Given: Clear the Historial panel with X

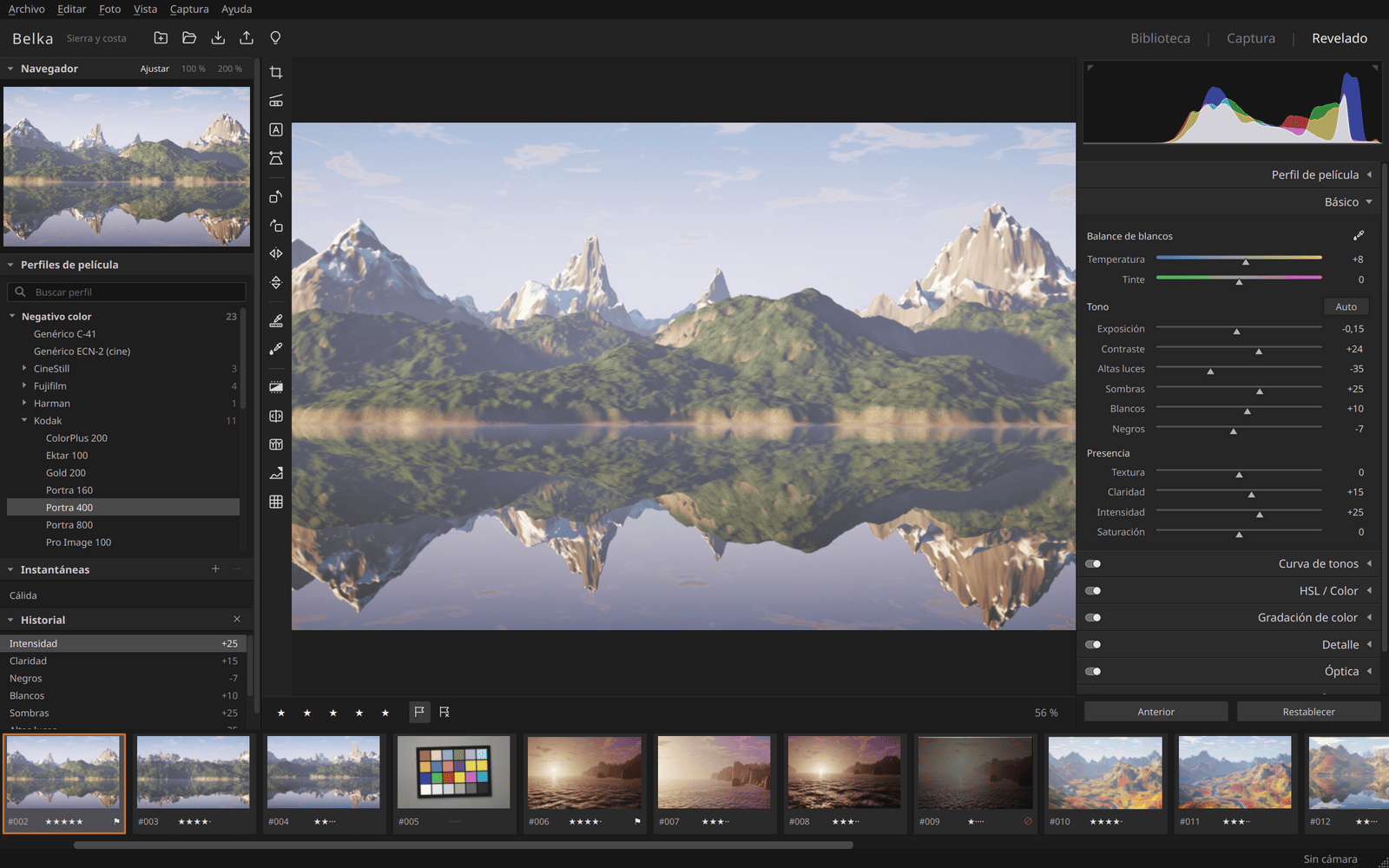Looking at the screenshot, I should click(237, 619).
